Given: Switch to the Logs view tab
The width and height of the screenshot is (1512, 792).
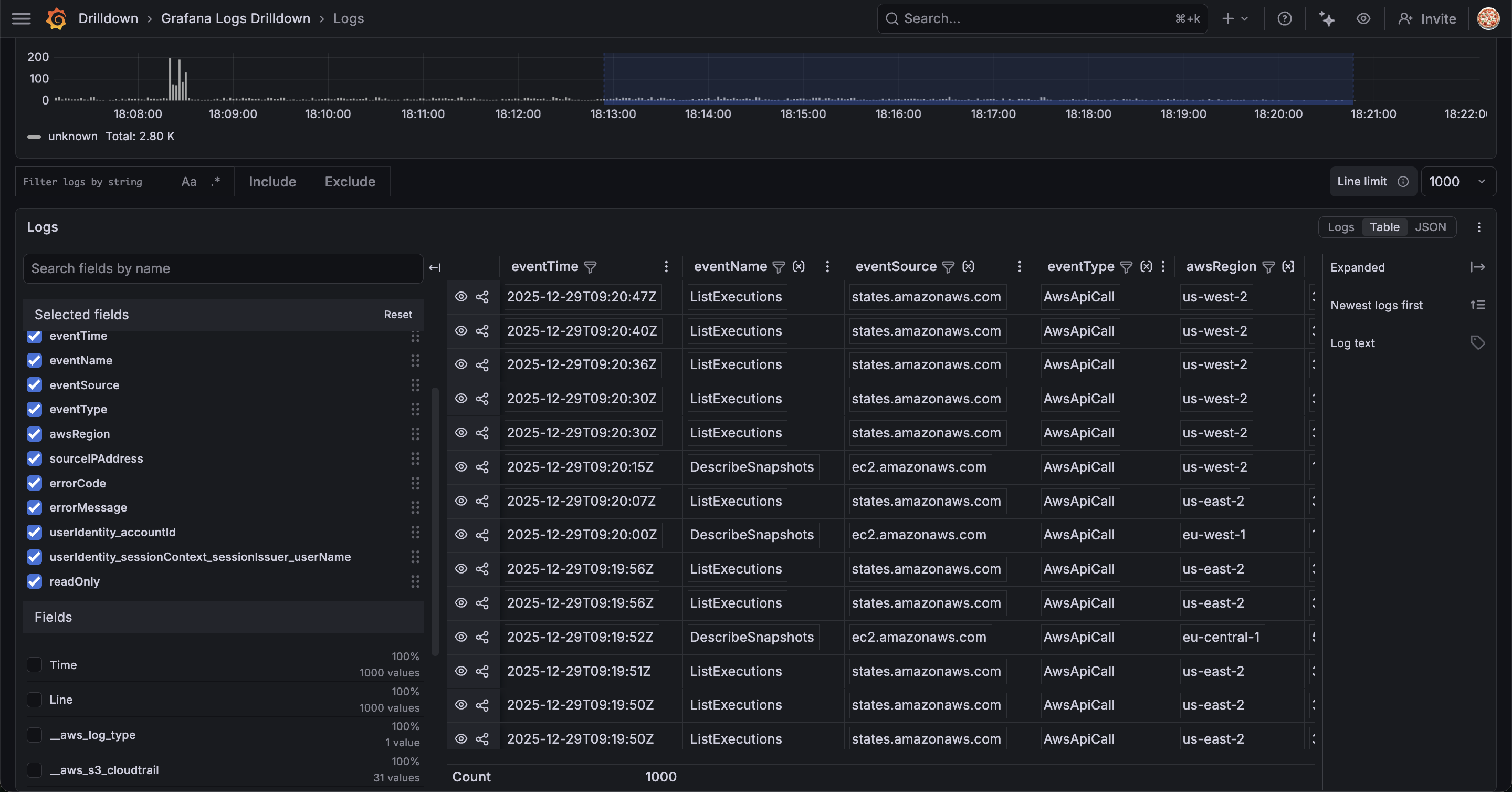Looking at the screenshot, I should (x=1341, y=227).
